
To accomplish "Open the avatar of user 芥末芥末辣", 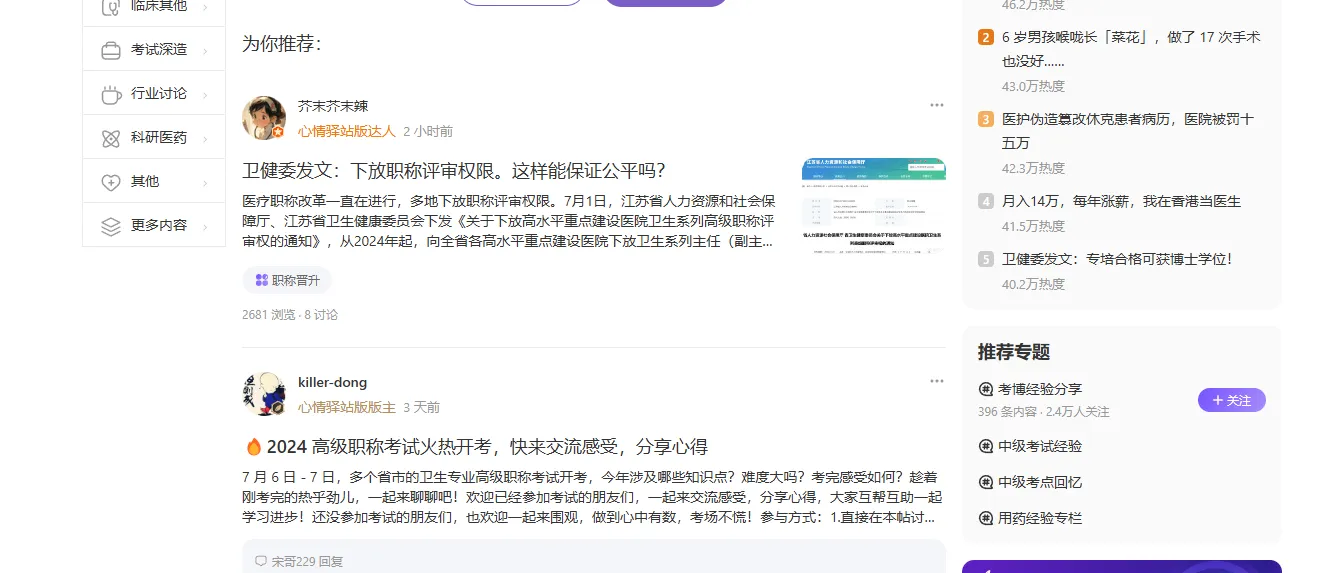I will 264,118.
